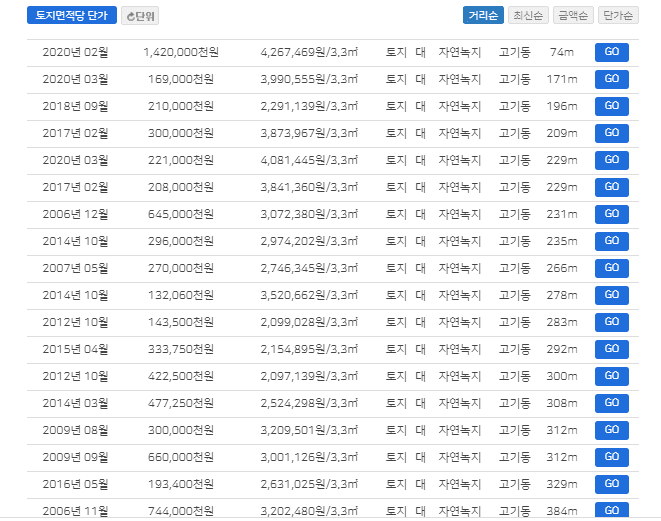The width and height of the screenshot is (661, 521).
Task: Open GO for the 329m row
Action: pos(612,484)
